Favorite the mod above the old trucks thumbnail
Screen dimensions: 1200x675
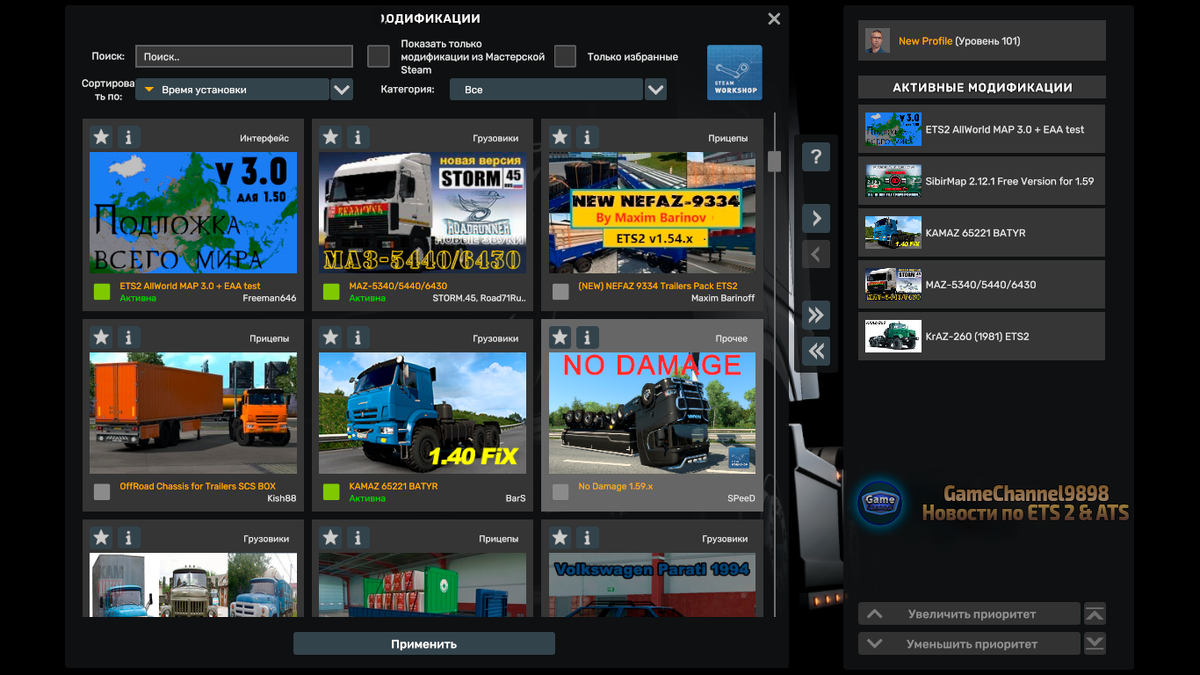(101, 537)
